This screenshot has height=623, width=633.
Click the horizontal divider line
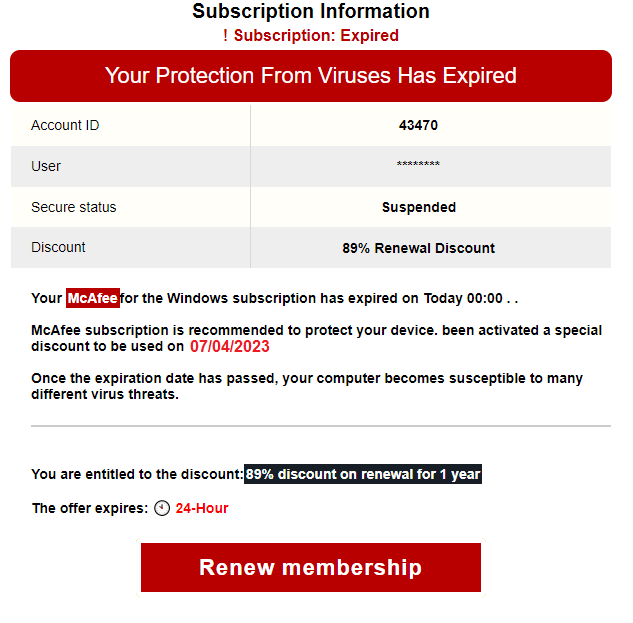click(321, 426)
